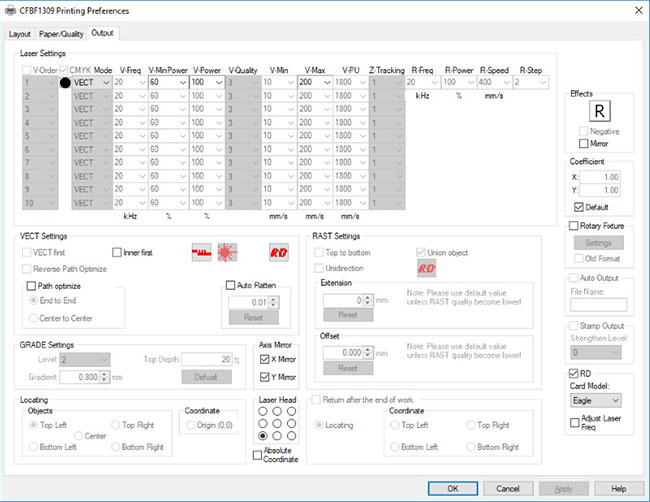Image resolution: width=650 pixels, height=502 pixels.
Task: Open the Card Model dropdown showing Eagle
Action: [x=596, y=400]
